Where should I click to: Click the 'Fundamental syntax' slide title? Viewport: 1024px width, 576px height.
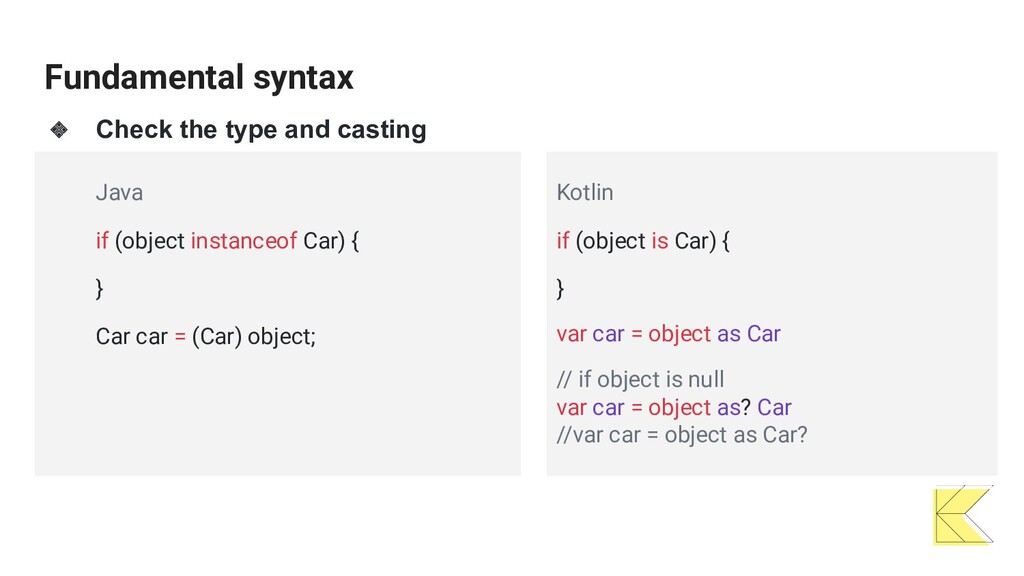(x=199, y=77)
